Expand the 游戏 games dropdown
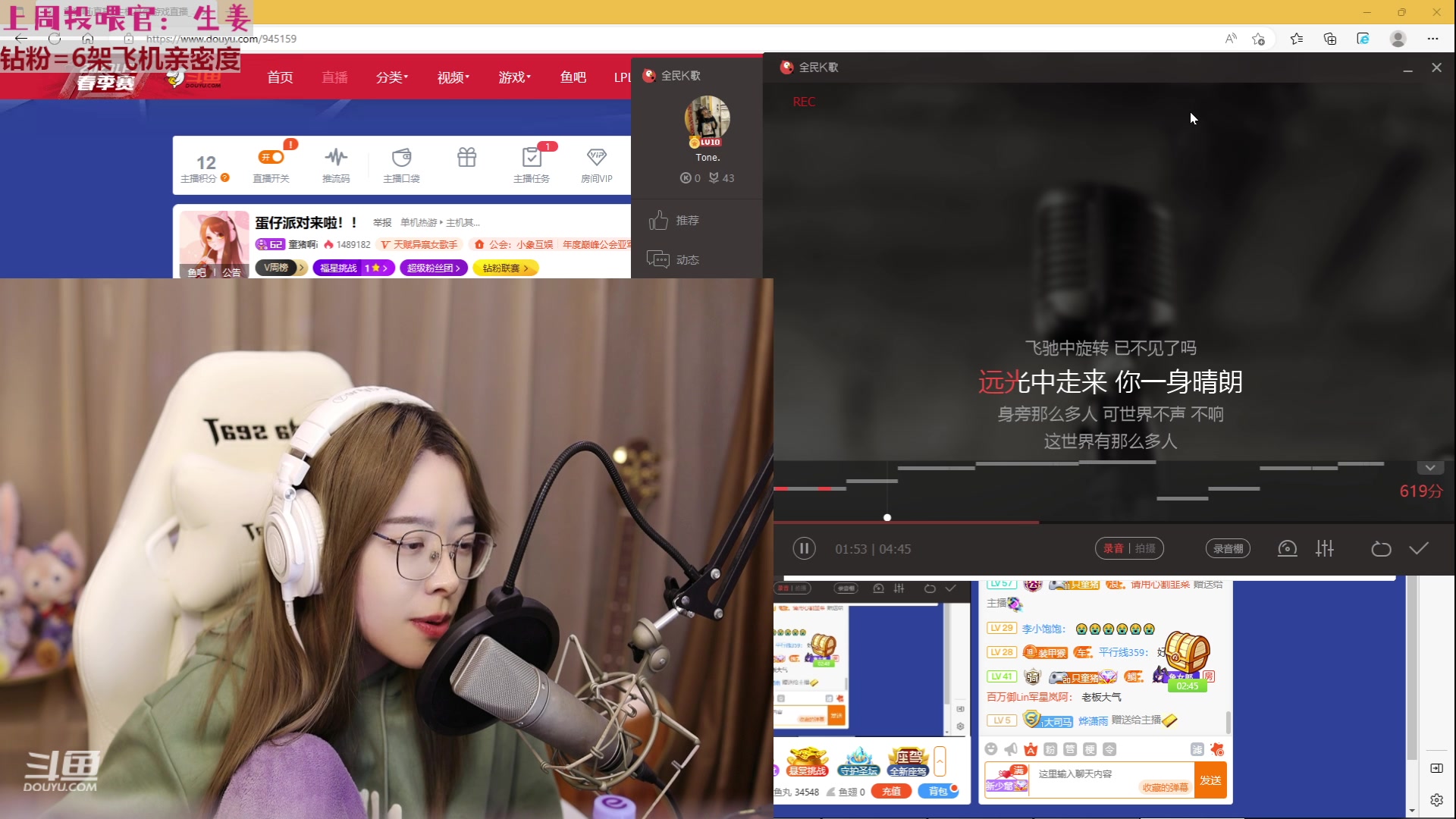The height and width of the screenshot is (819, 1456). click(515, 77)
